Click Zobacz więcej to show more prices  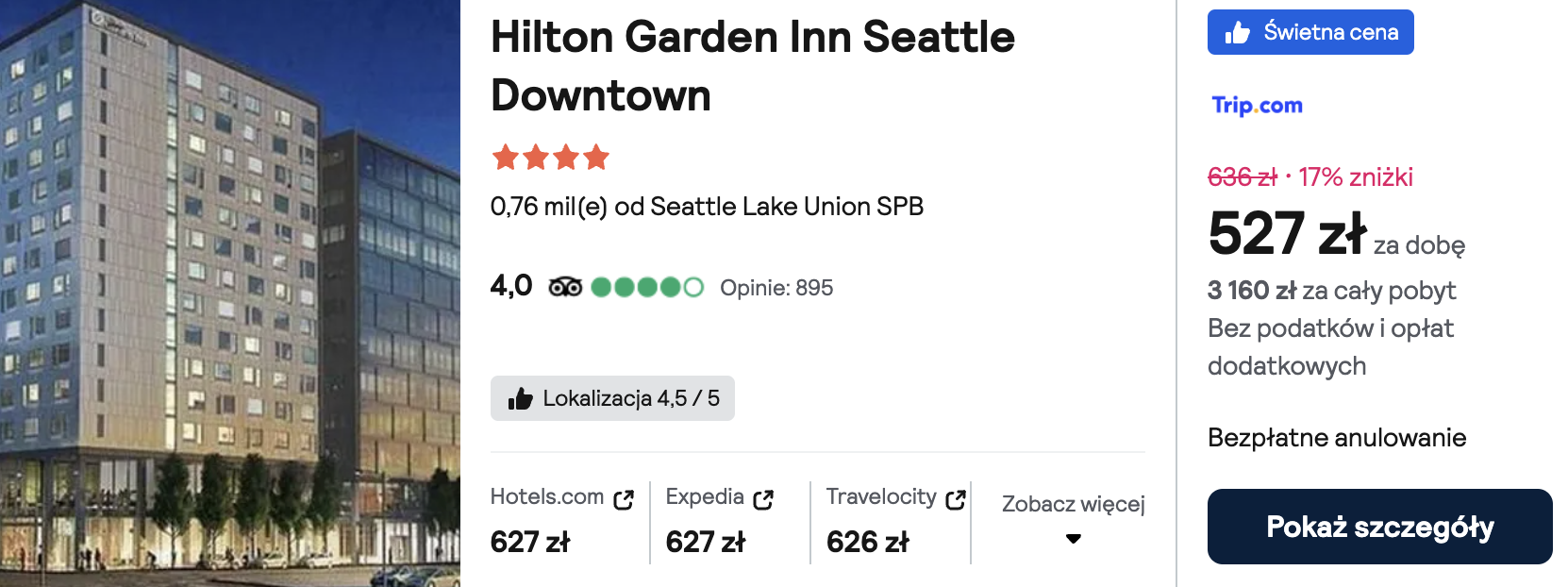point(1073,504)
